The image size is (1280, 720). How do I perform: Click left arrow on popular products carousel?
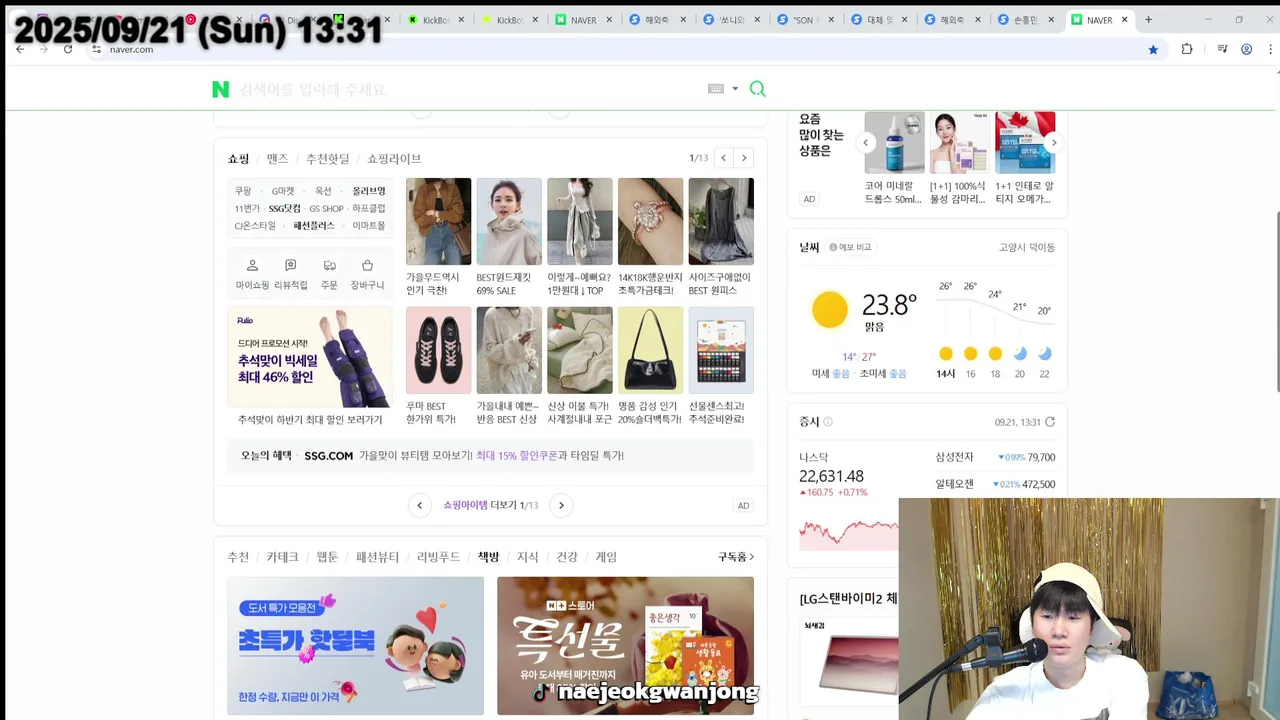point(866,142)
